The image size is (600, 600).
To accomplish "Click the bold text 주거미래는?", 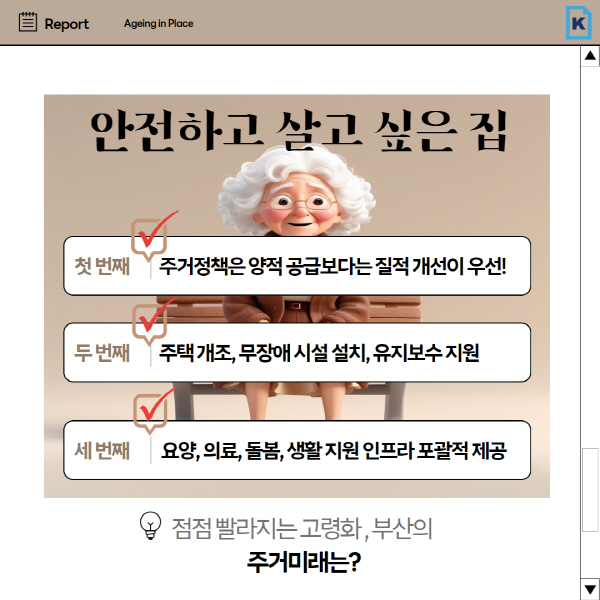I will [x=304, y=562].
